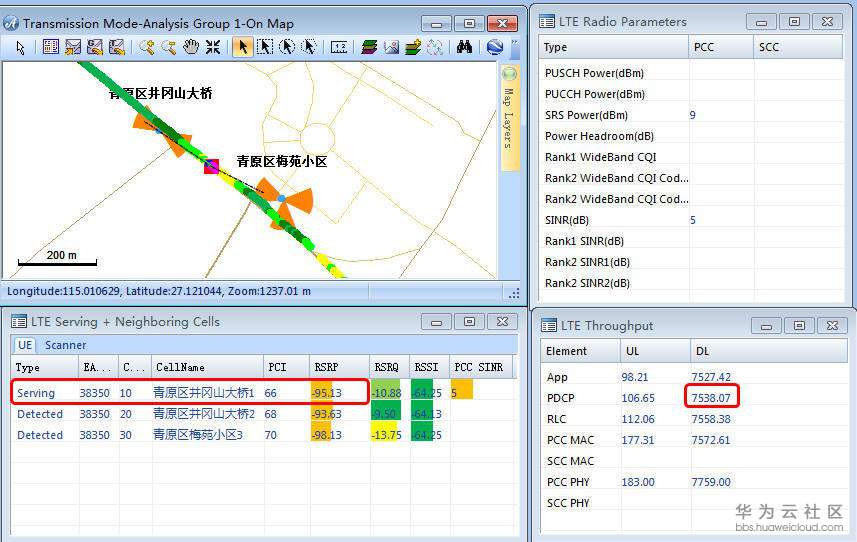Click the Power Headroom(dB) parameter row

tap(690, 136)
